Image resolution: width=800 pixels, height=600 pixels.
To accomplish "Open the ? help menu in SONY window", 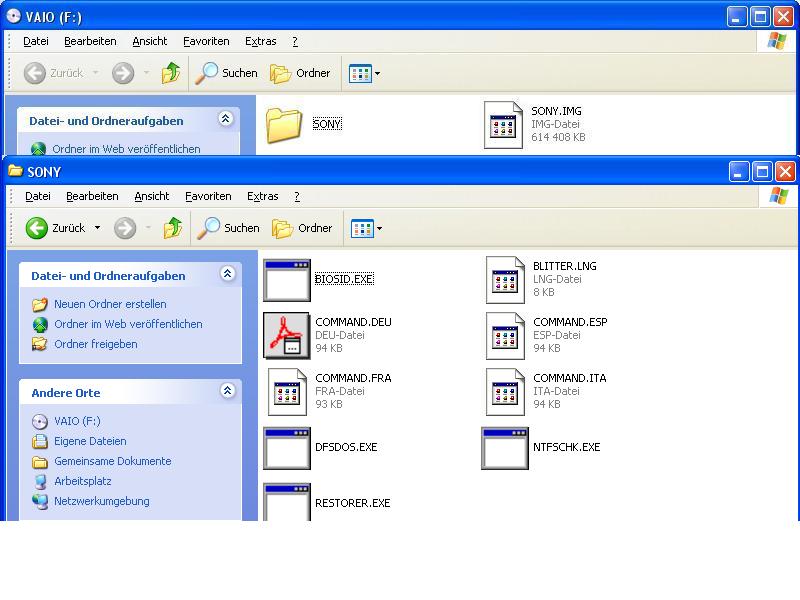I will click(x=297, y=196).
